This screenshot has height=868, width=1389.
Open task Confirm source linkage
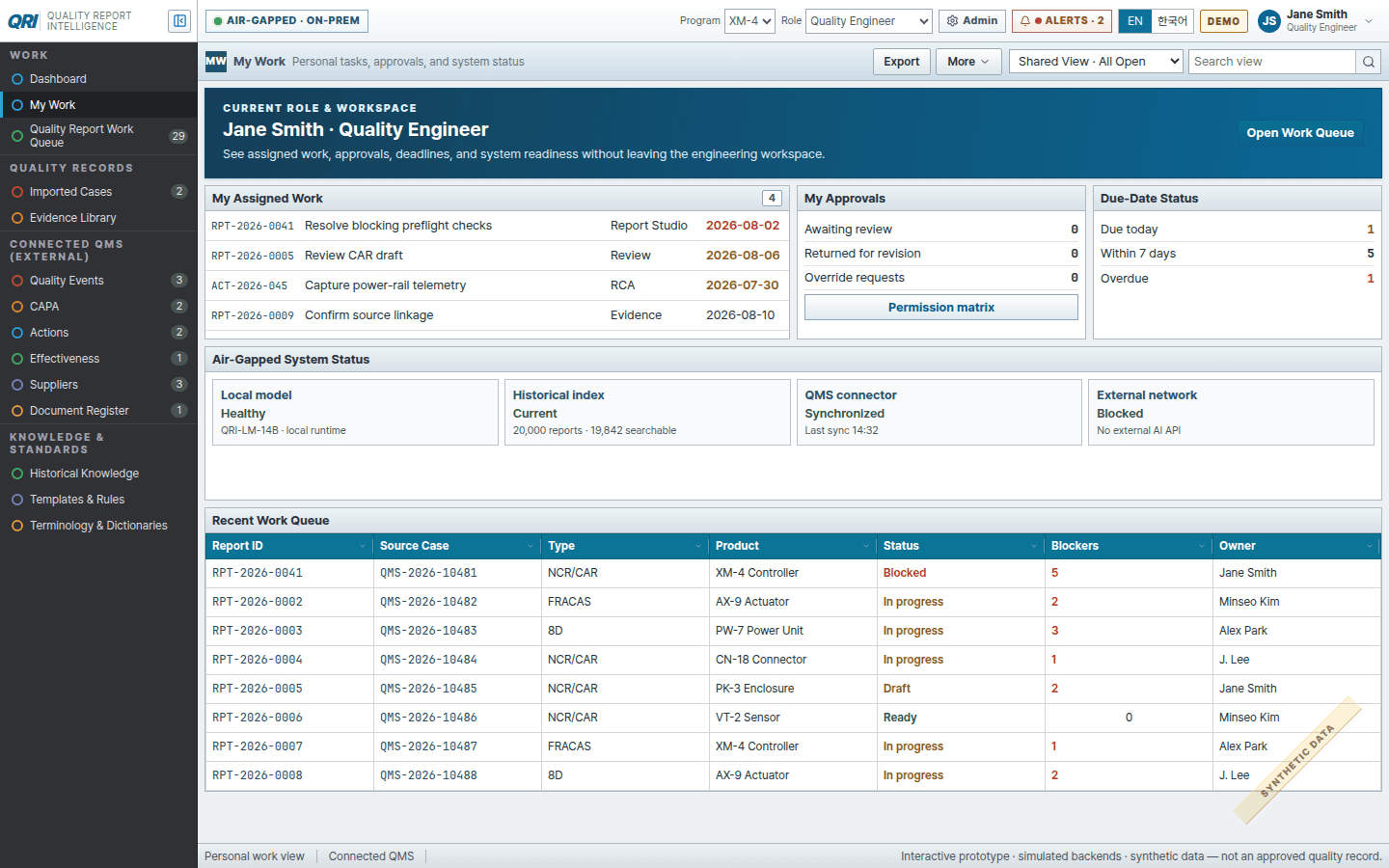(x=497, y=315)
